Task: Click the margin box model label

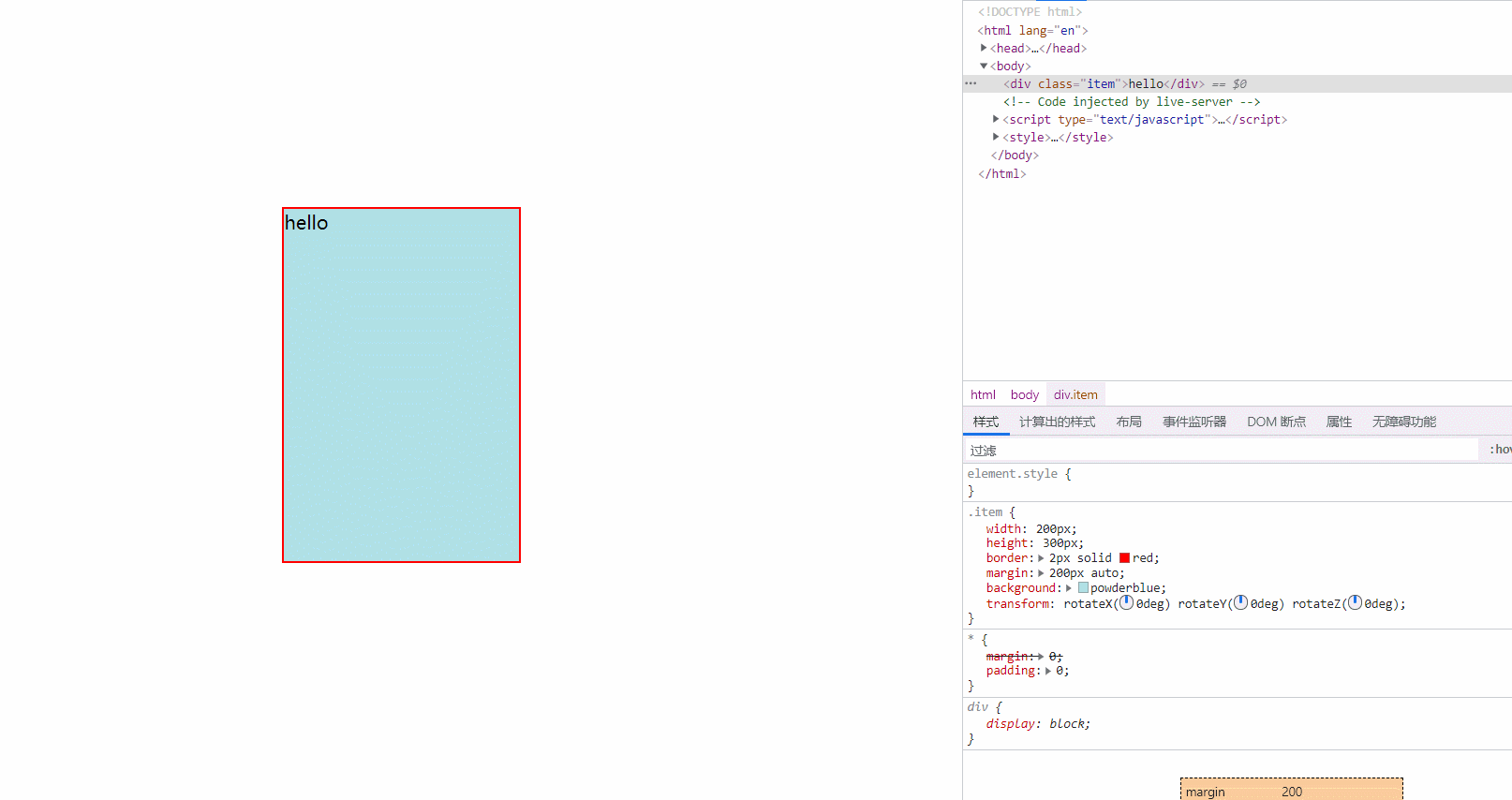Action: (x=1205, y=792)
